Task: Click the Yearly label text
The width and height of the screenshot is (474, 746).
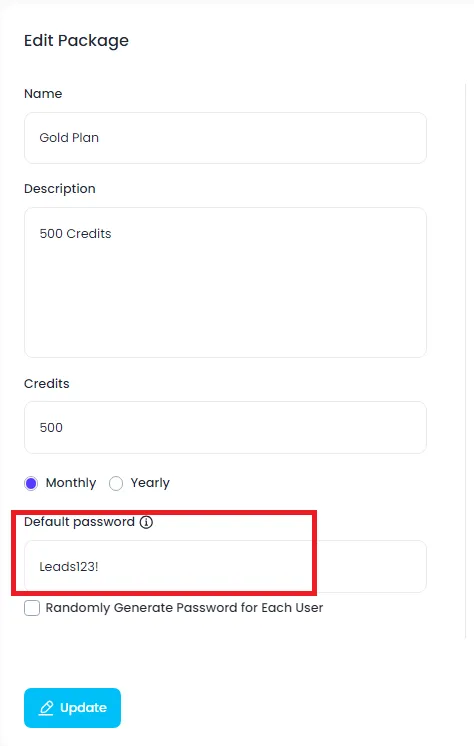Action: 150,483
